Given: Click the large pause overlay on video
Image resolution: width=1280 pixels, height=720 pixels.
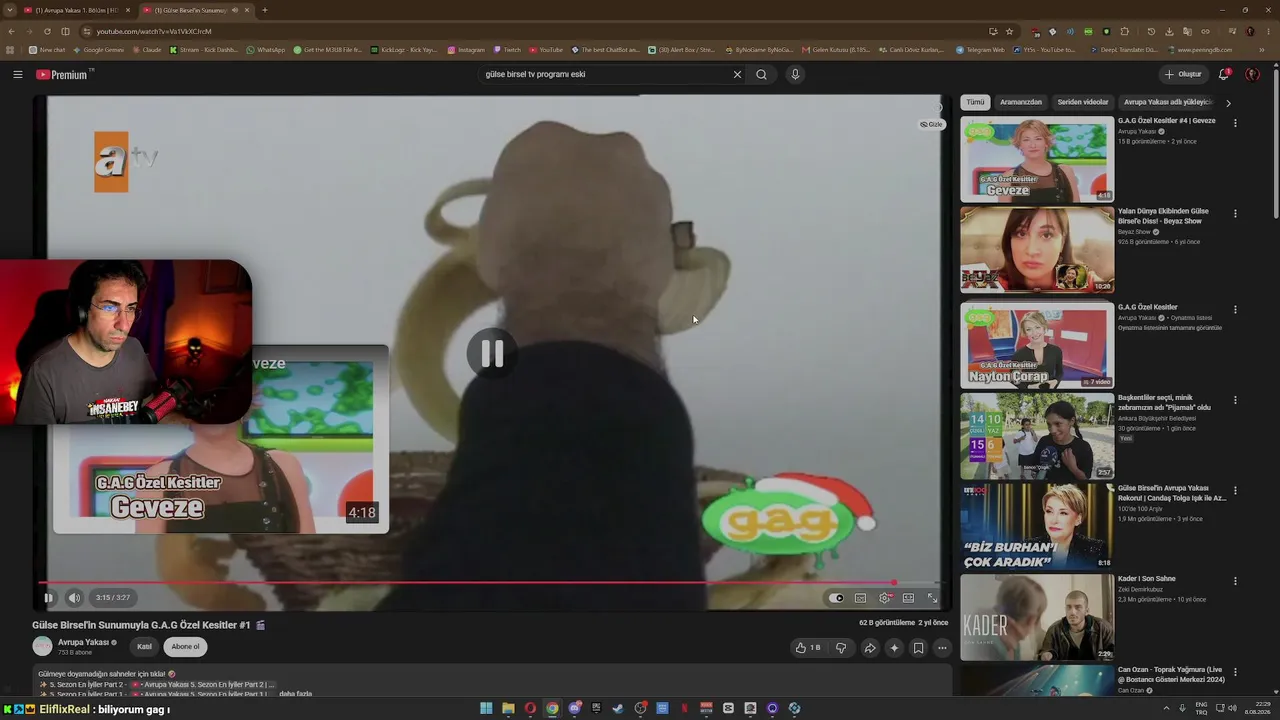Looking at the screenshot, I should pyautogui.click(x=491, y=352).
